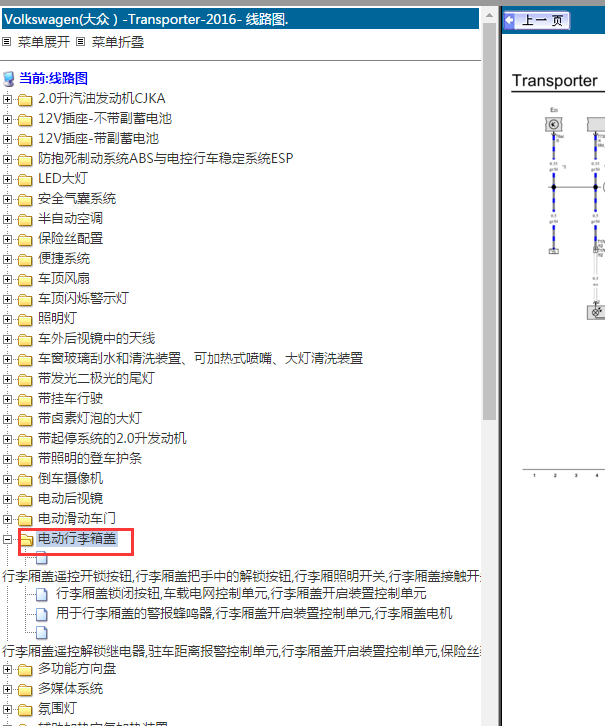Click the folder icon for 车外后视镜中的天线
Image resolution: width=605 pixels, height=726 pixels.
[x=25, y=339]
